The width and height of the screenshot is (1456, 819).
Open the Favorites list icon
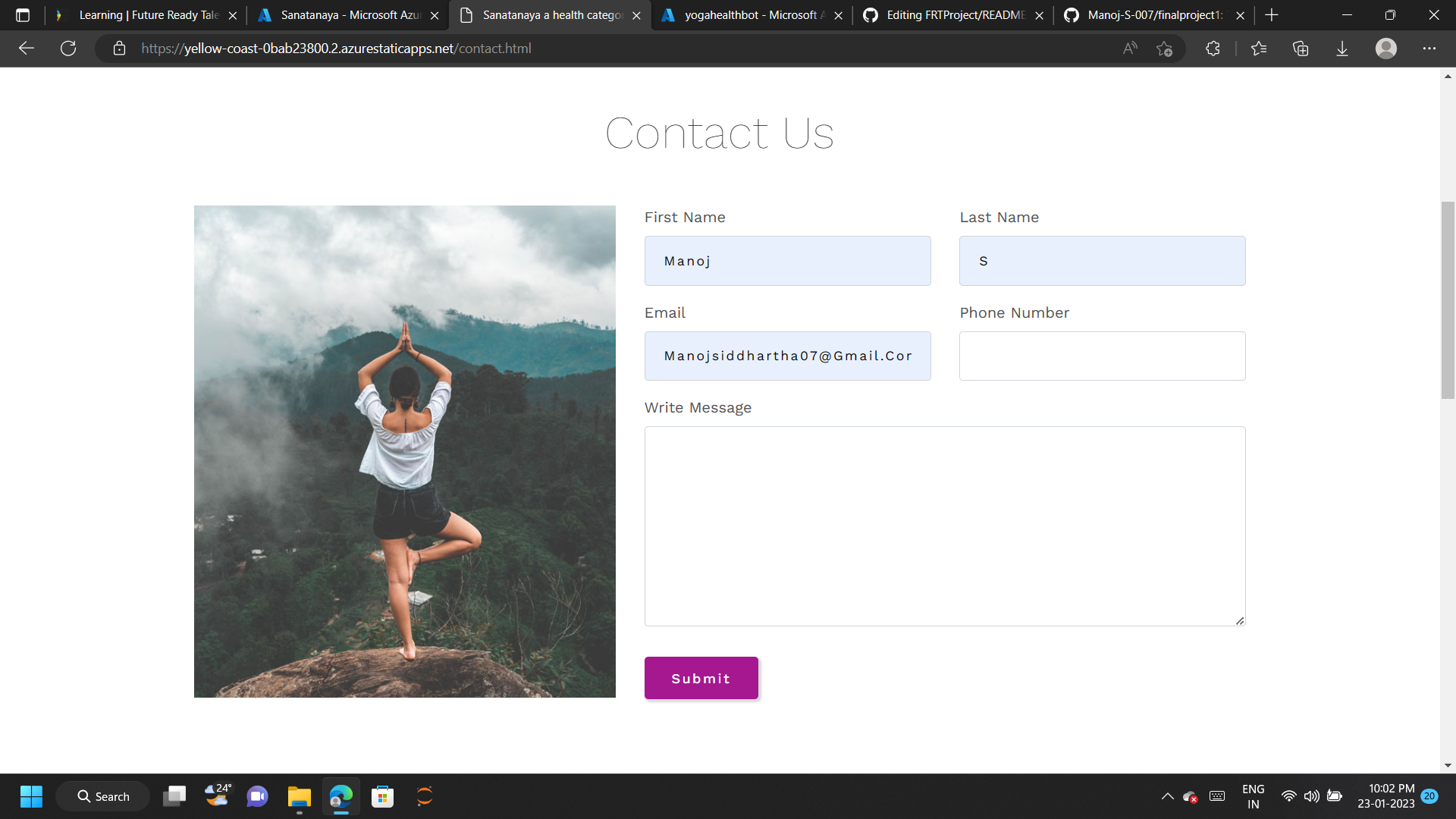1259,49
